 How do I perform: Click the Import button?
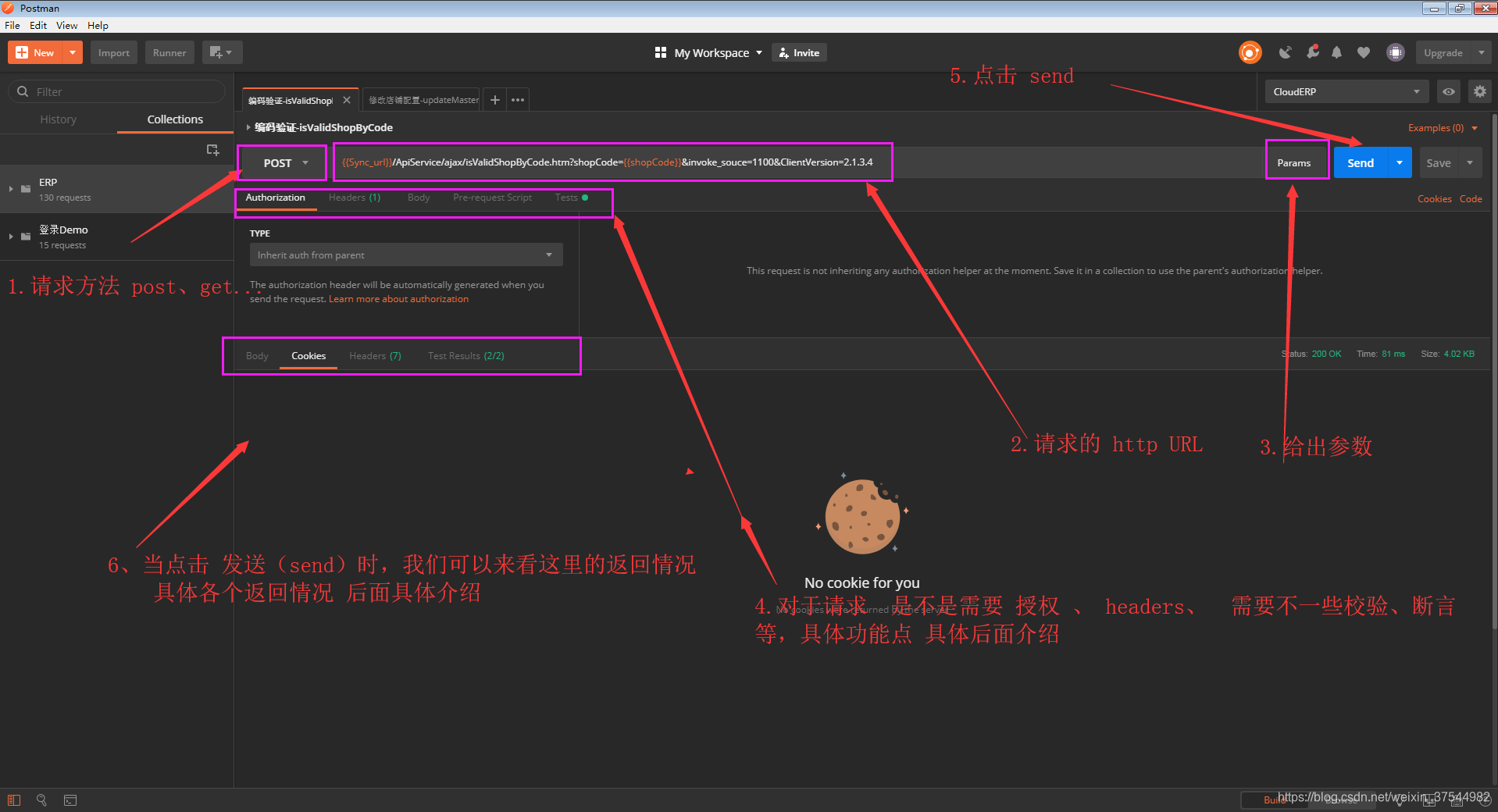click(x=114, y=52)
